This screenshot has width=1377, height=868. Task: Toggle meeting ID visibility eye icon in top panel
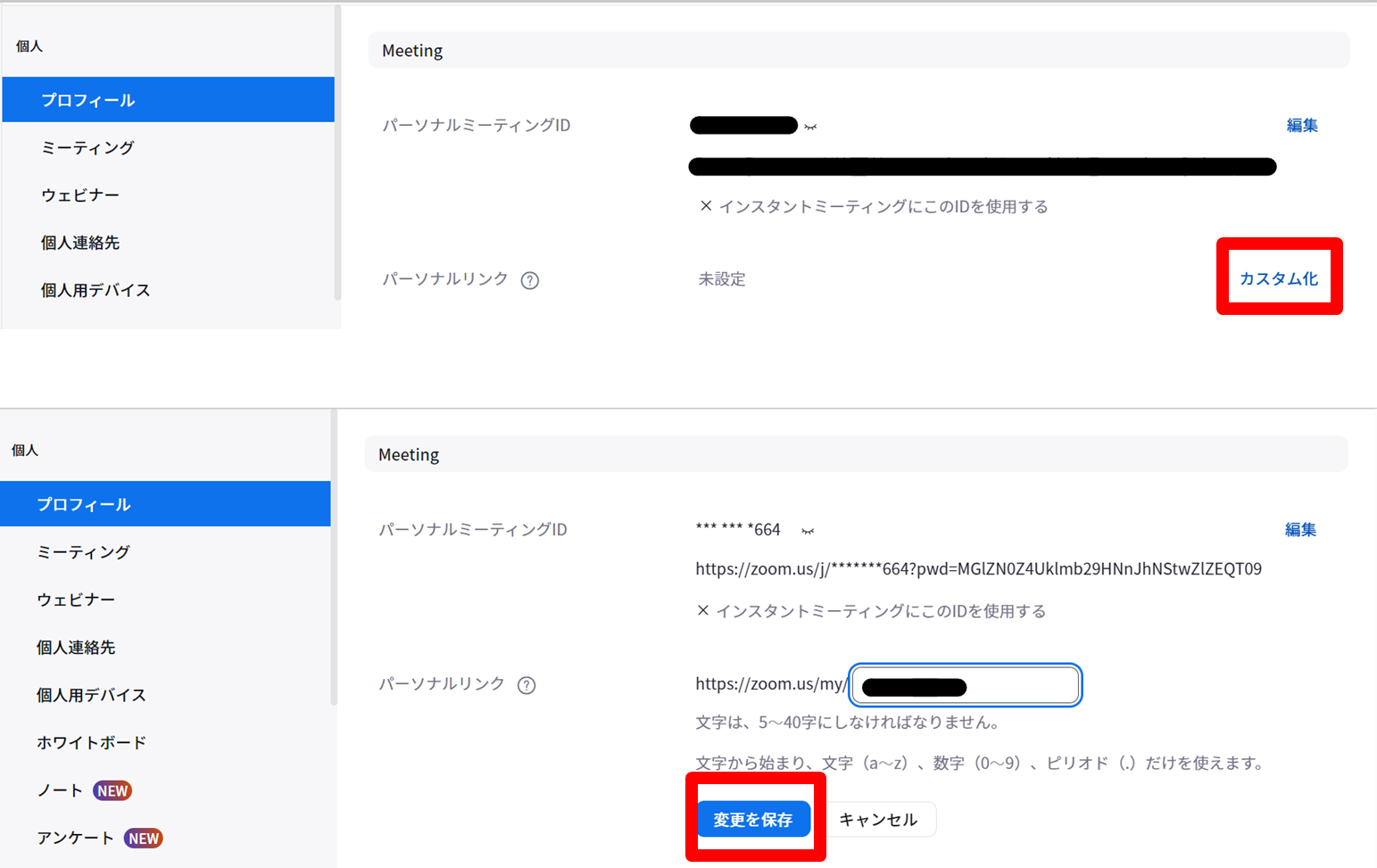click(810, 127)
